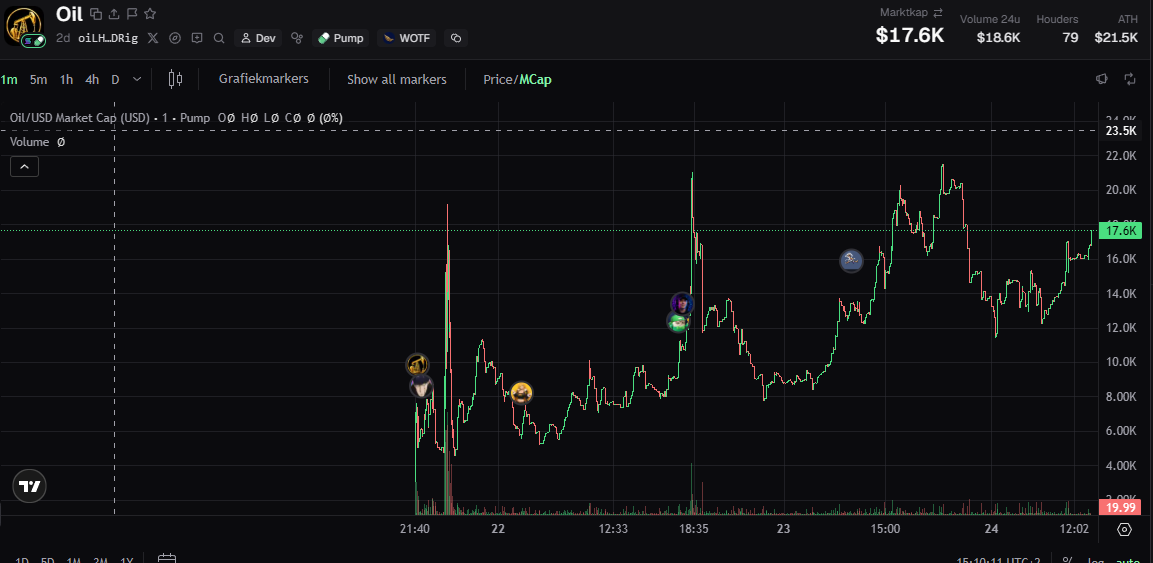
Task: Switch to the 1h timeframe
Action: pyautogui.click(x=66, y=79)
